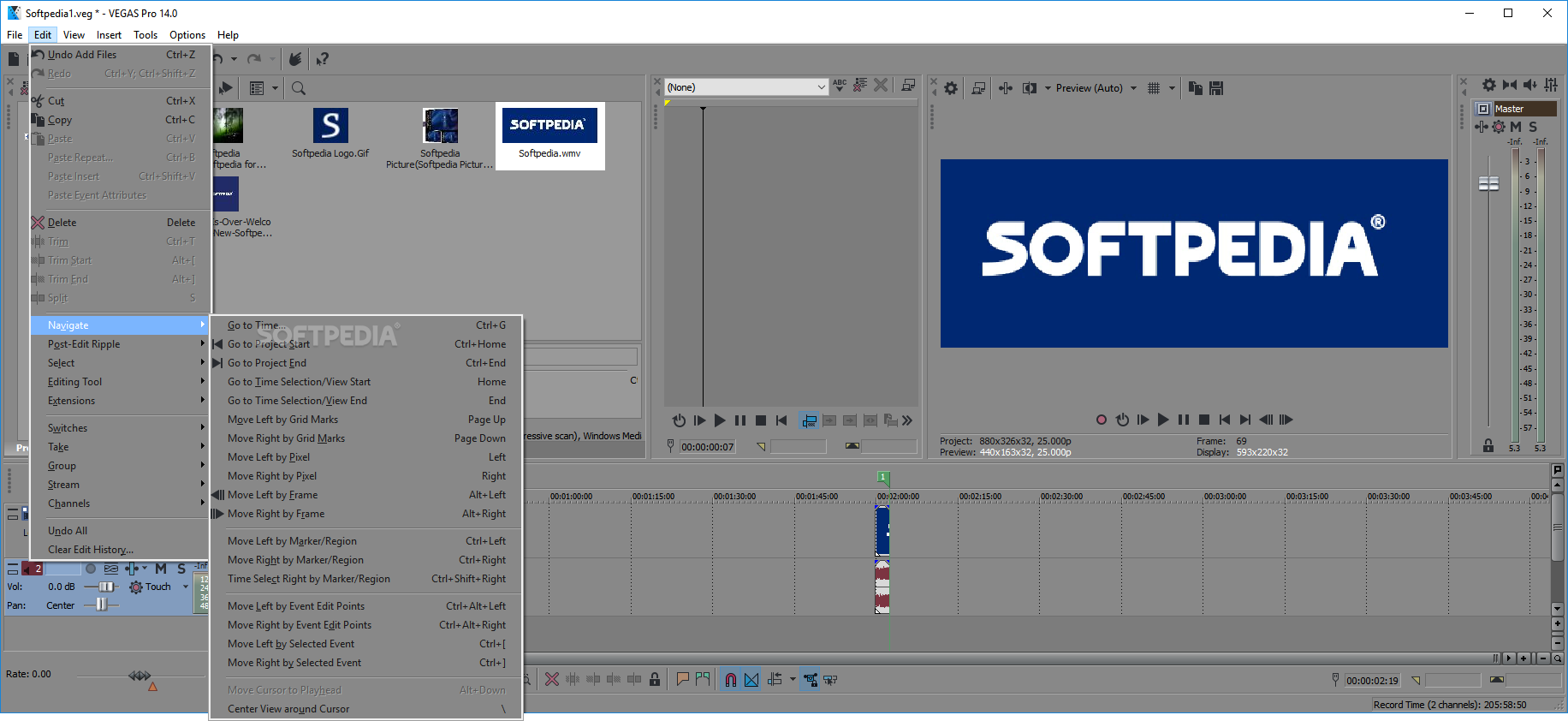Expand the Editing Tool submenu
Screen dimensions: 1568x721
click(x=121, y=382)
